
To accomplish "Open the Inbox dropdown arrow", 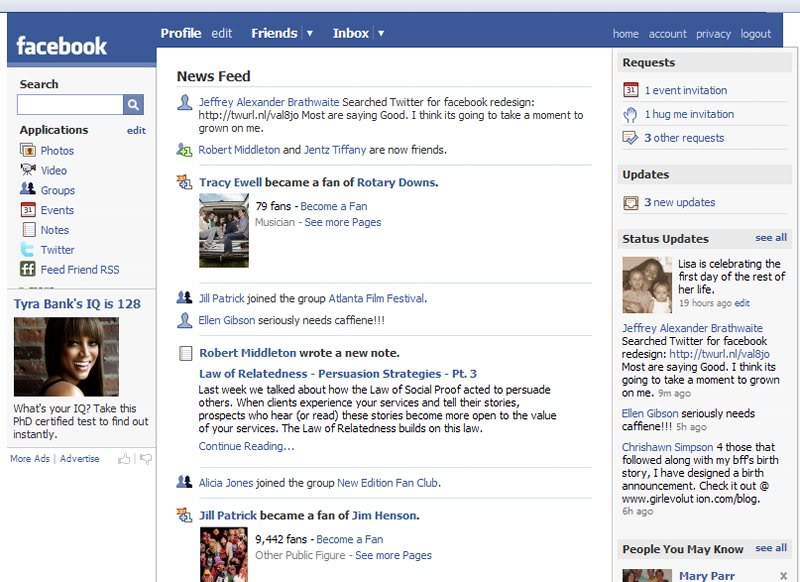I will (383, 32).
